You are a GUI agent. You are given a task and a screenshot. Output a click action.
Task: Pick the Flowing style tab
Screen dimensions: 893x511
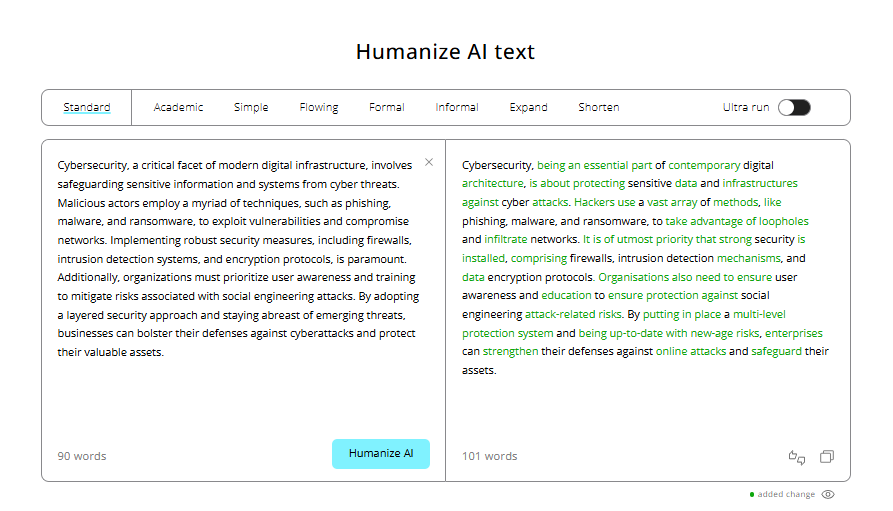point(319,108)
